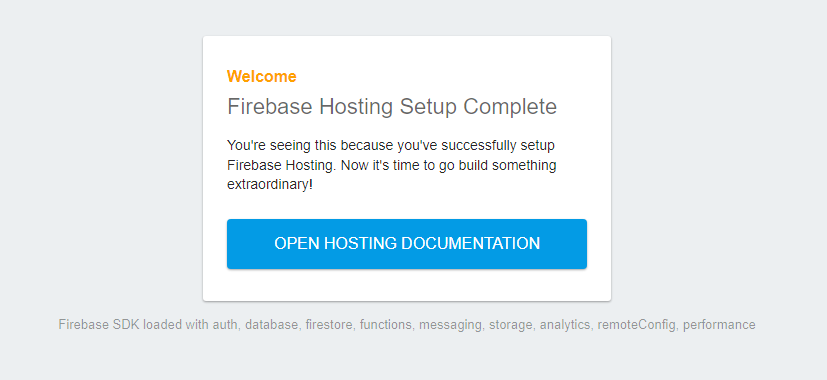827x380 pixels.
Task: Click the orange Welcome heading
Action: (262, 77)
